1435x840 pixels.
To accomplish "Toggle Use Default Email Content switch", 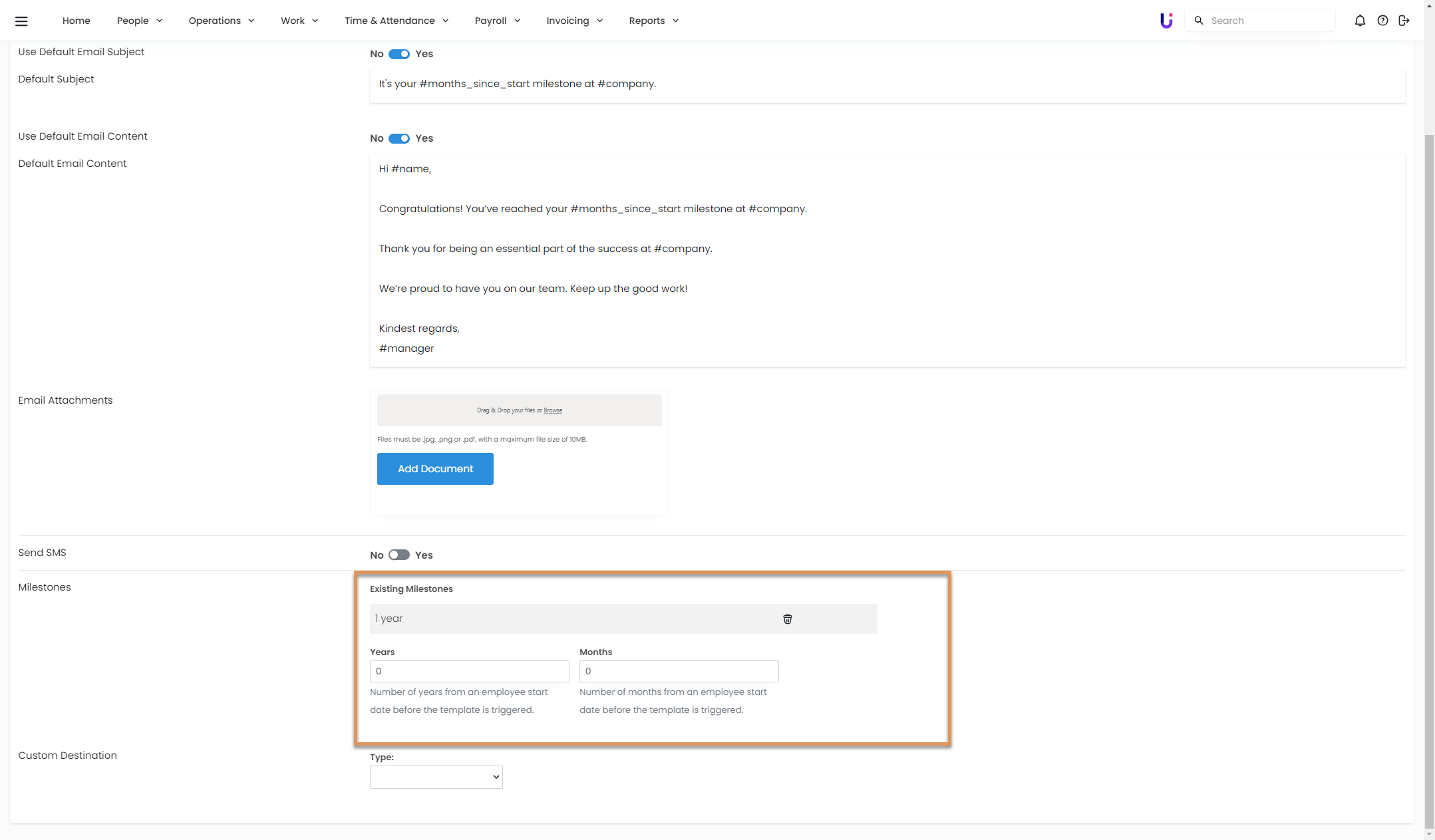I will pyautogui.click(x=399, y=138).
